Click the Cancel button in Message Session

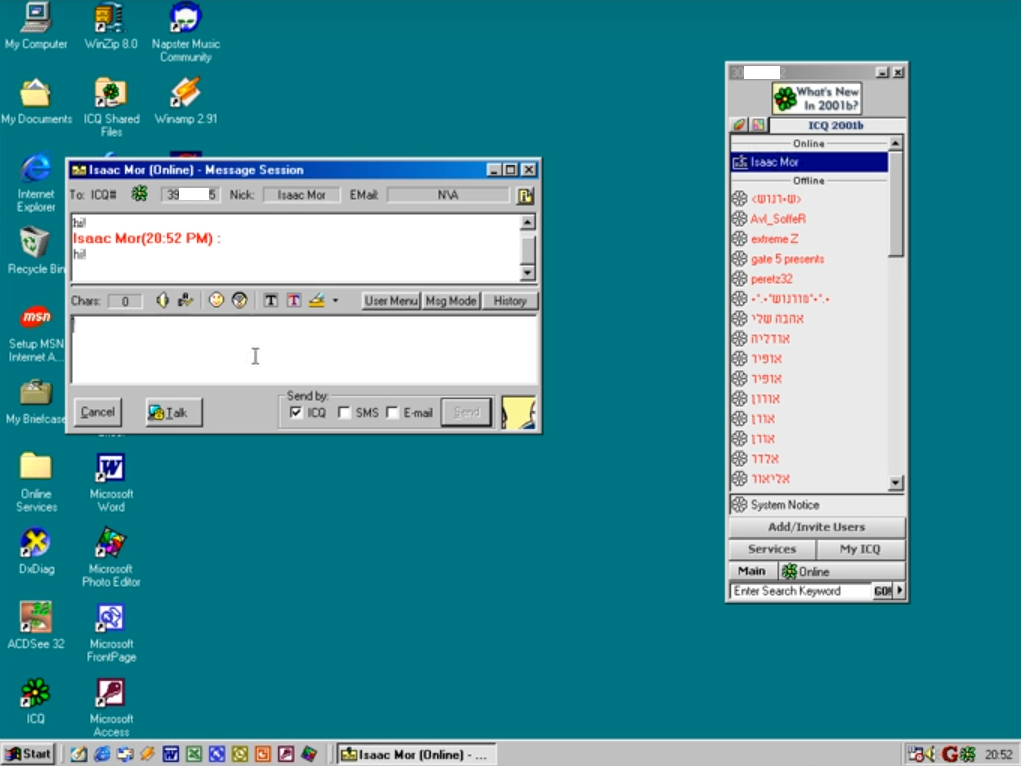(x=98, y=412)
